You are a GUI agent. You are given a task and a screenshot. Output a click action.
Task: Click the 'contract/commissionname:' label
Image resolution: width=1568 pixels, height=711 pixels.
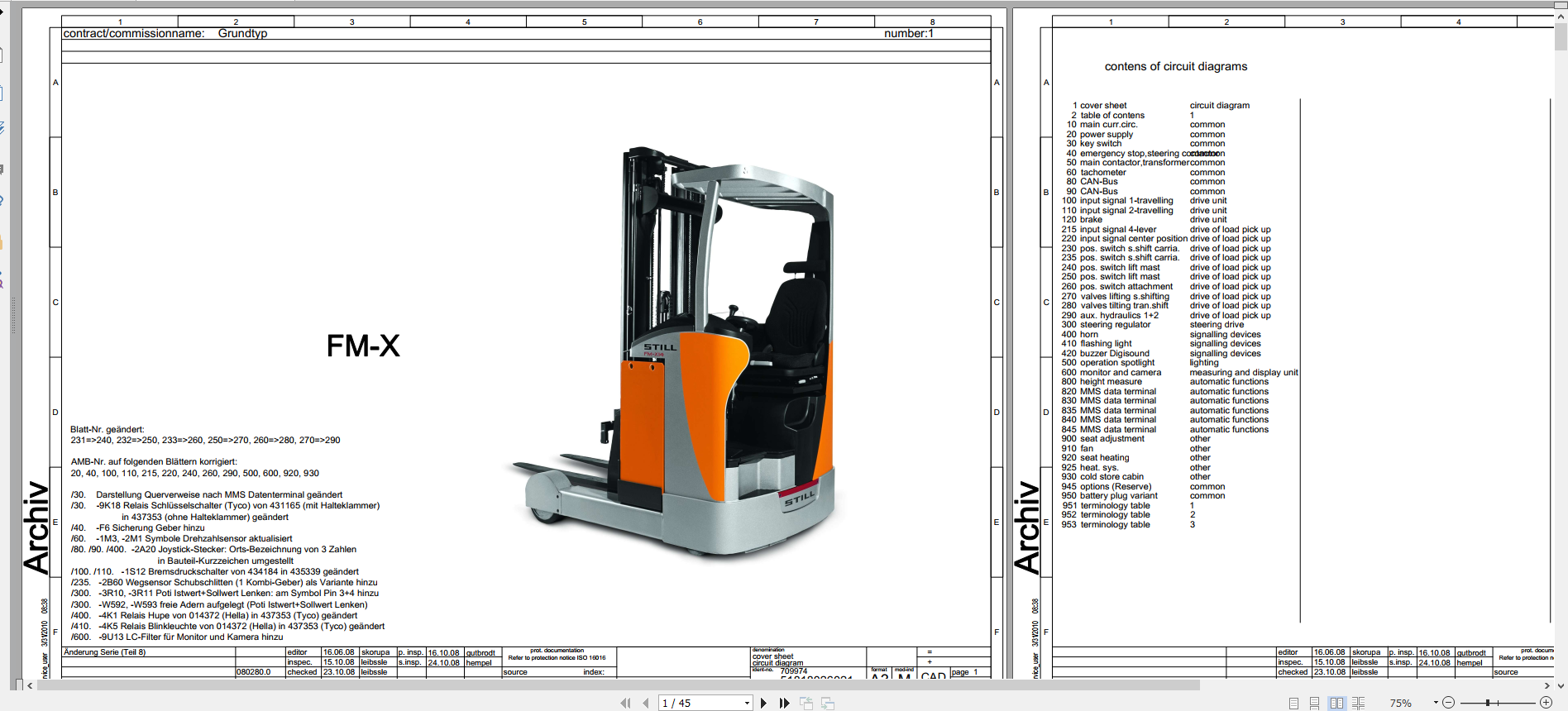click(x=134, y=34)
